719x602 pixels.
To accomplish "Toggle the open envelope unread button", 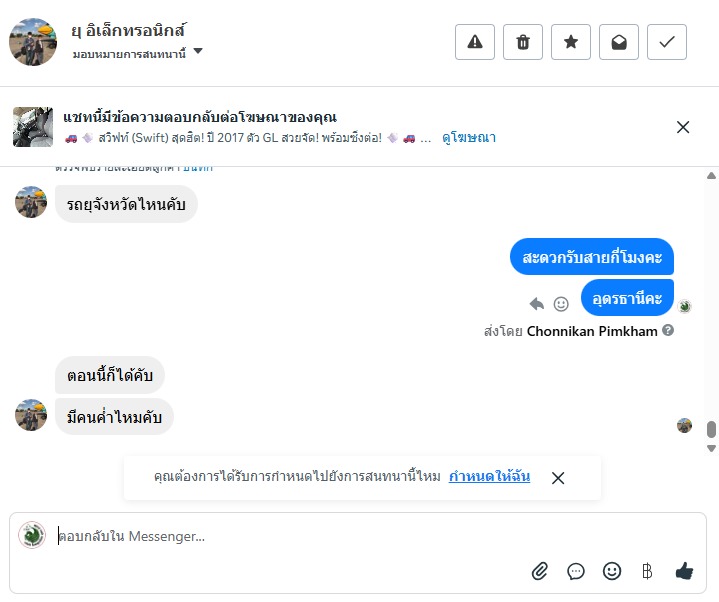I will 619,42.
